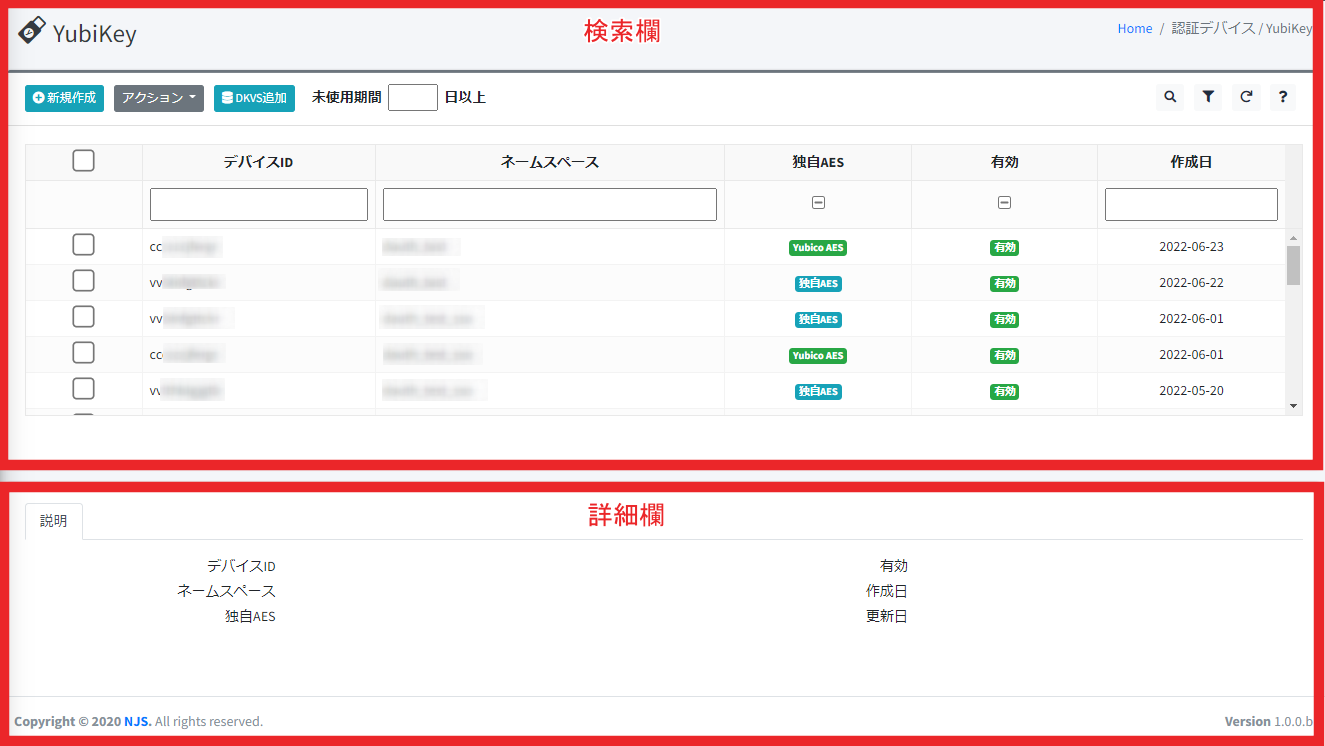The height and width of the screenshot is (746, 1325).
Task: Click the 認証デバイス breadcrumb text
Action: [1213, 29]
